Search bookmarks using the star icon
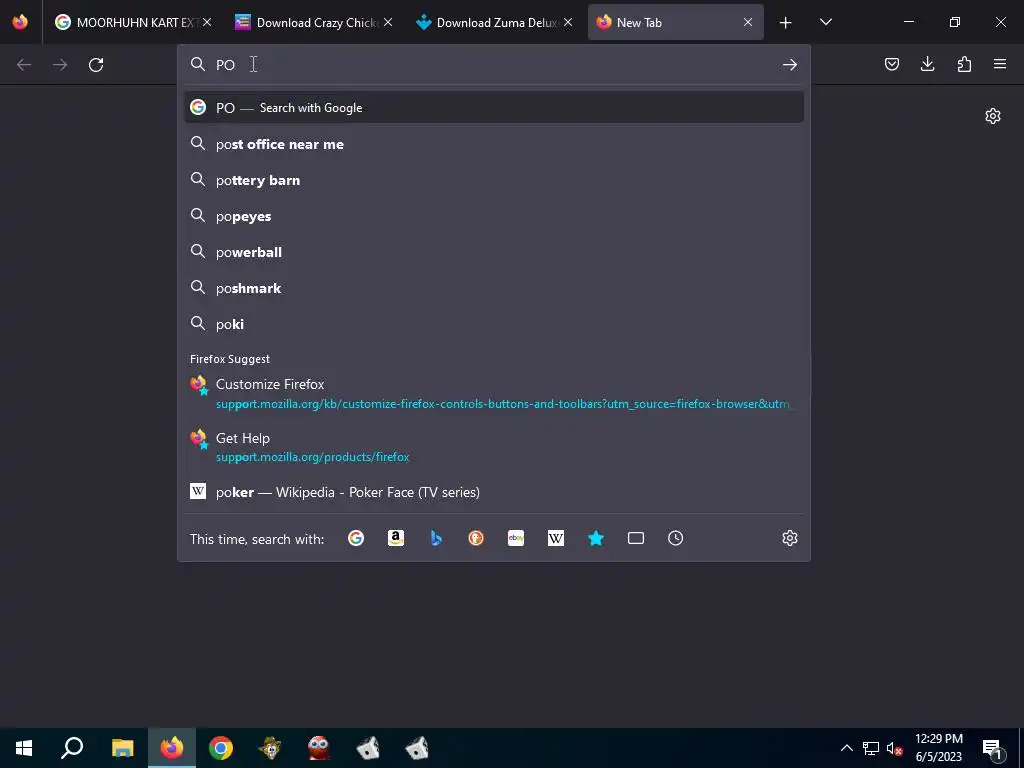The width and height of the screenshot is (1024, 768). click(596, 538)
